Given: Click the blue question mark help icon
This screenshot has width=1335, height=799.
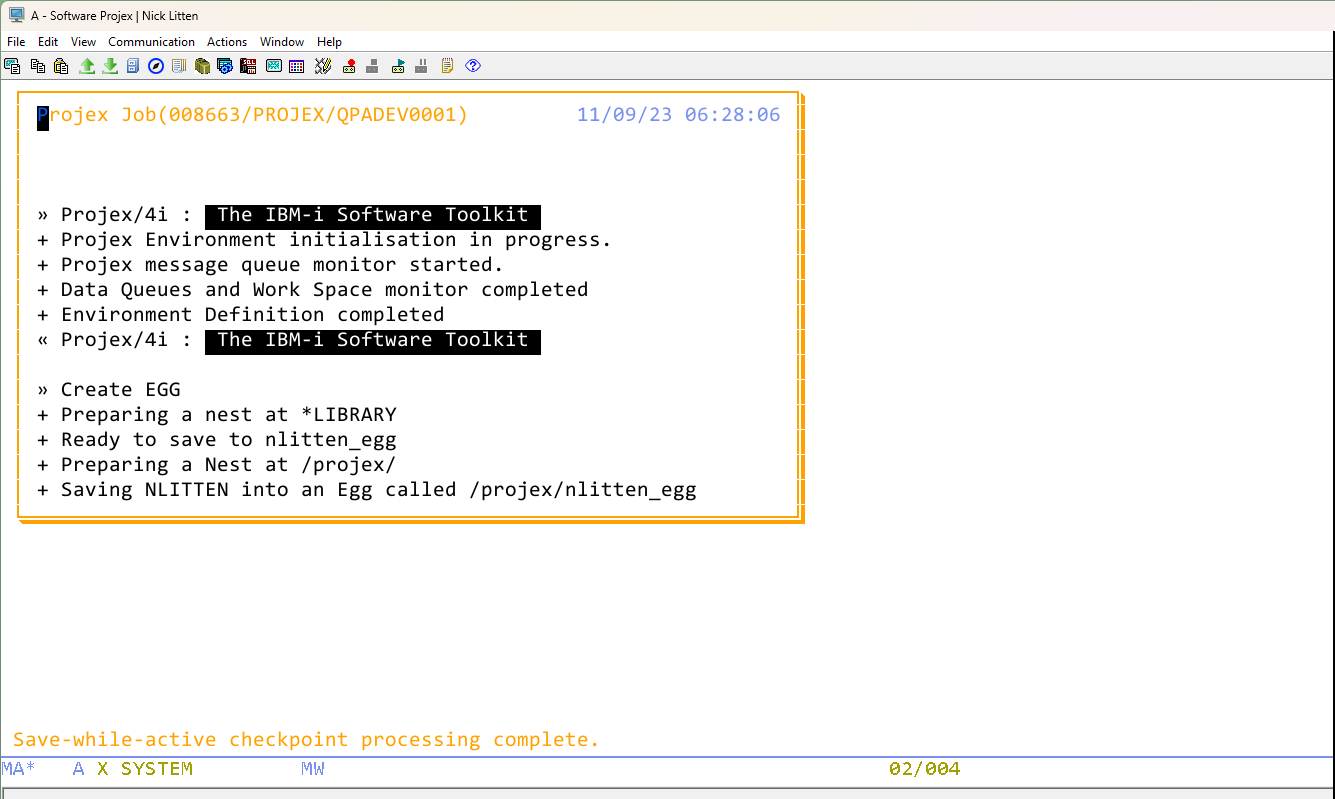Looking at the screenshot, I should 473,66.
